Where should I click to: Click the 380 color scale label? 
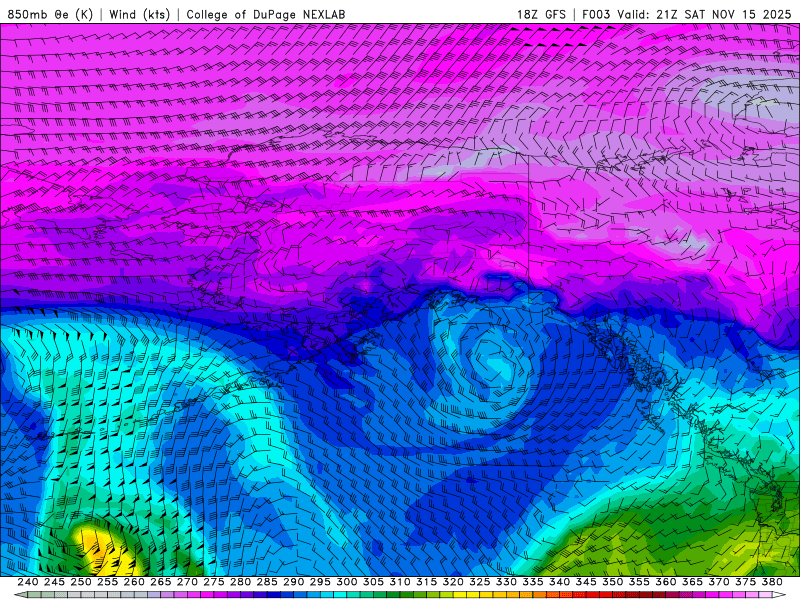coord(772,582)
